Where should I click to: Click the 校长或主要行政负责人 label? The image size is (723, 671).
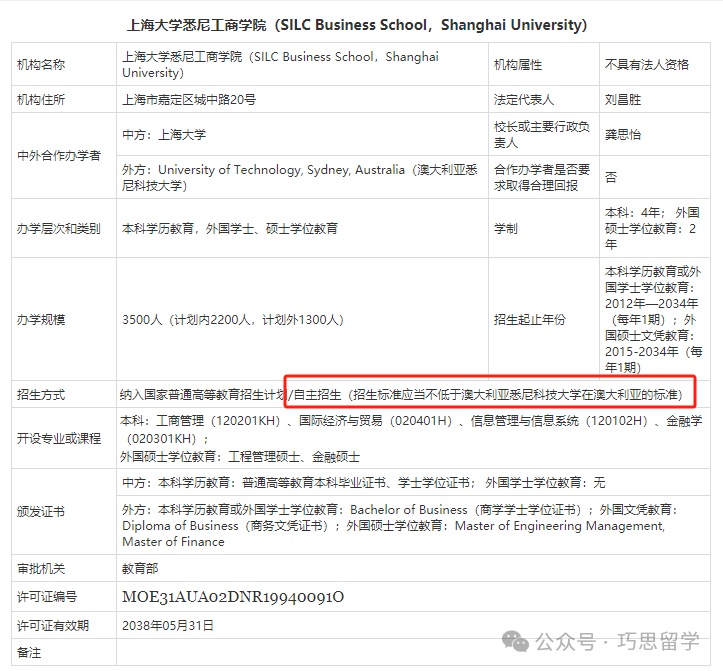coord(542,135)
